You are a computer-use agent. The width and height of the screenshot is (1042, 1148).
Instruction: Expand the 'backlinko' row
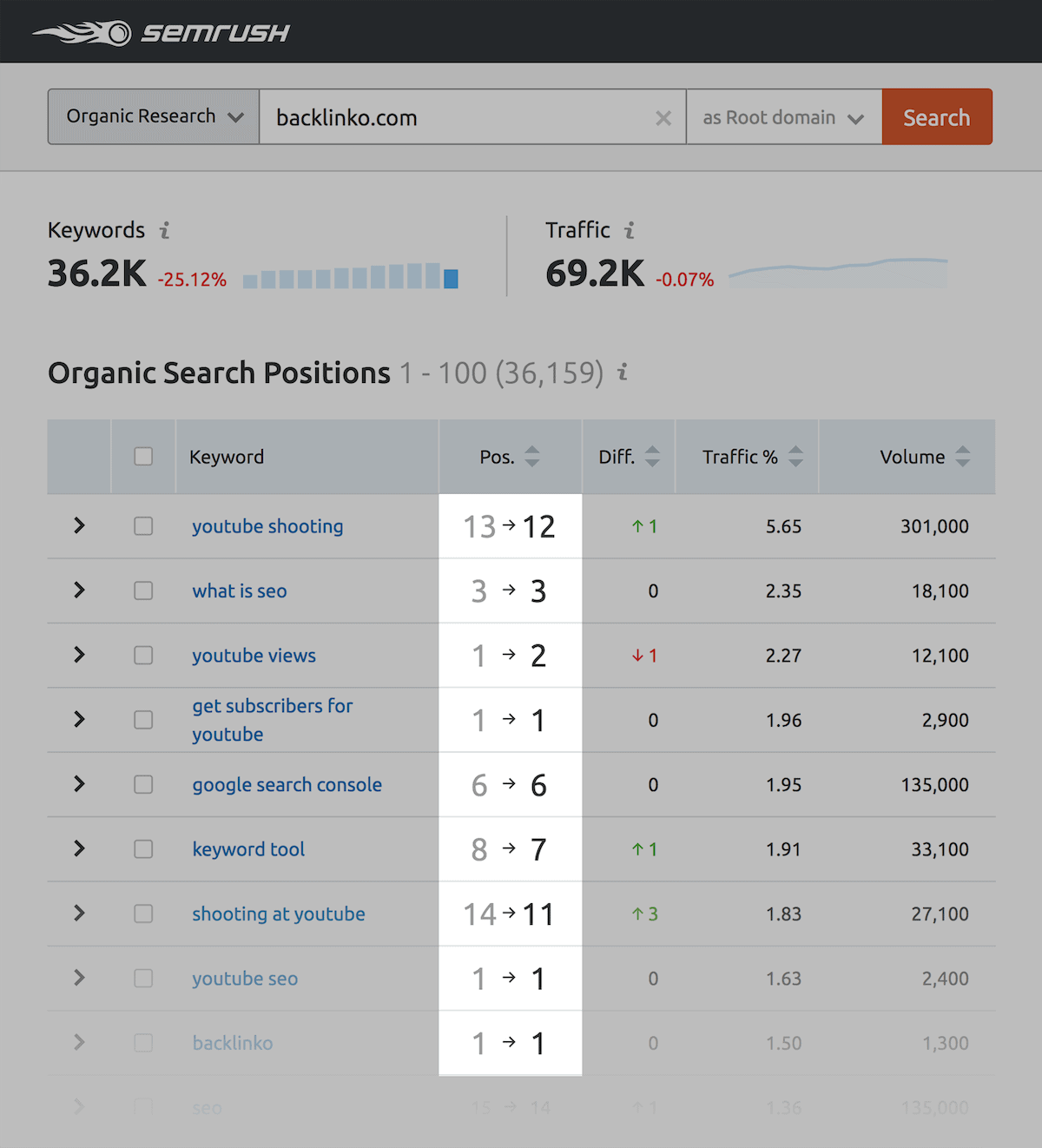[79, 1042]
